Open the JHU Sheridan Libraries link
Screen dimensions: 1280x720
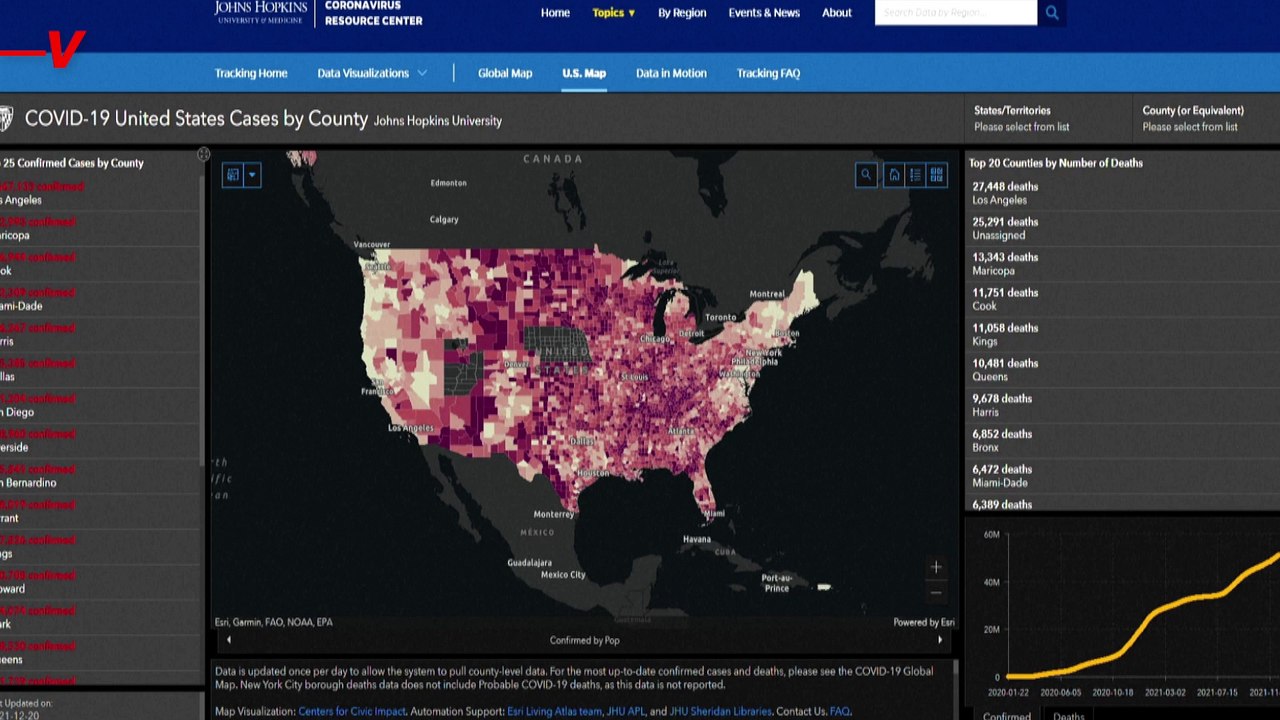click(x=720, y=711)
